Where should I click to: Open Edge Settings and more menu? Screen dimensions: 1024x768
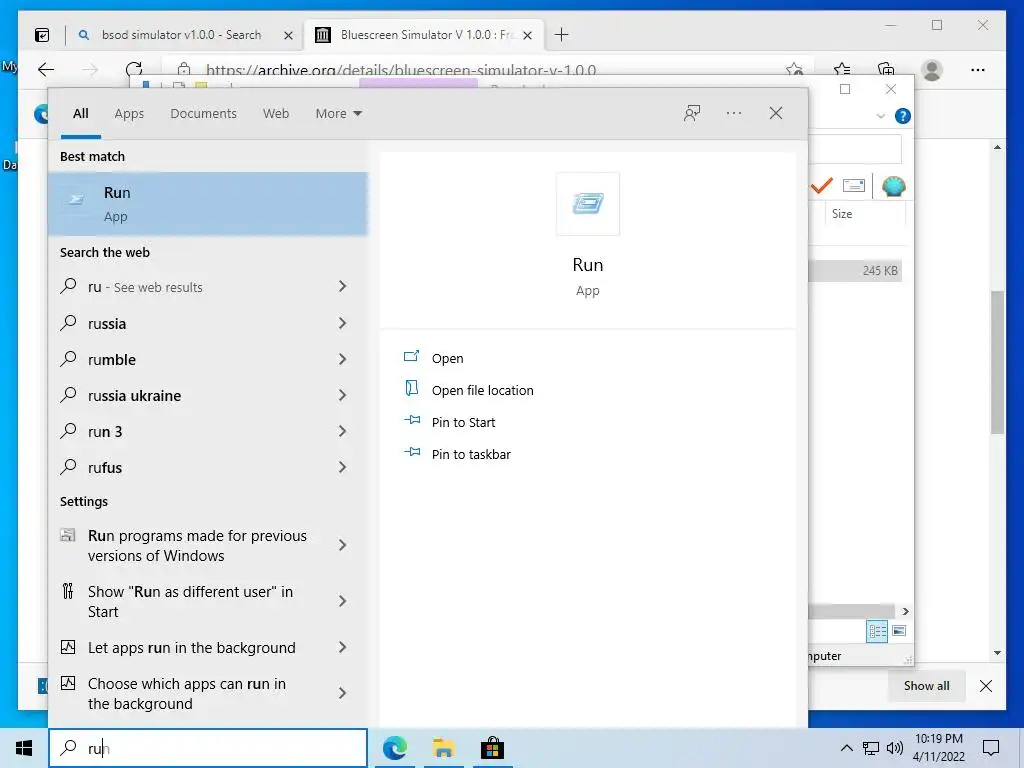977,70
